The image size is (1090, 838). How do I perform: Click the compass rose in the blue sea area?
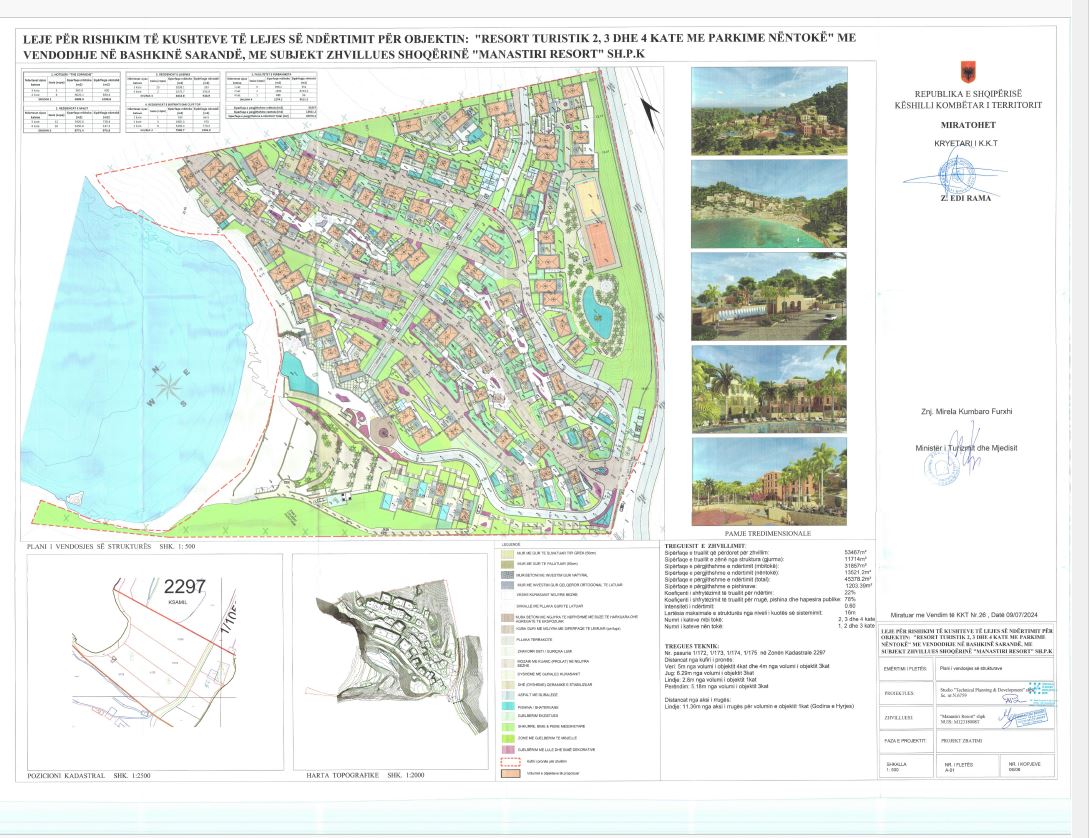[x=169, y=386]
